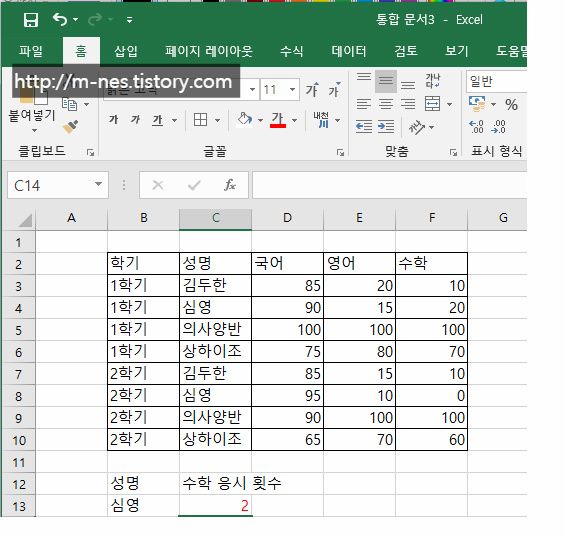Select row 5 header

coord(19,330)
